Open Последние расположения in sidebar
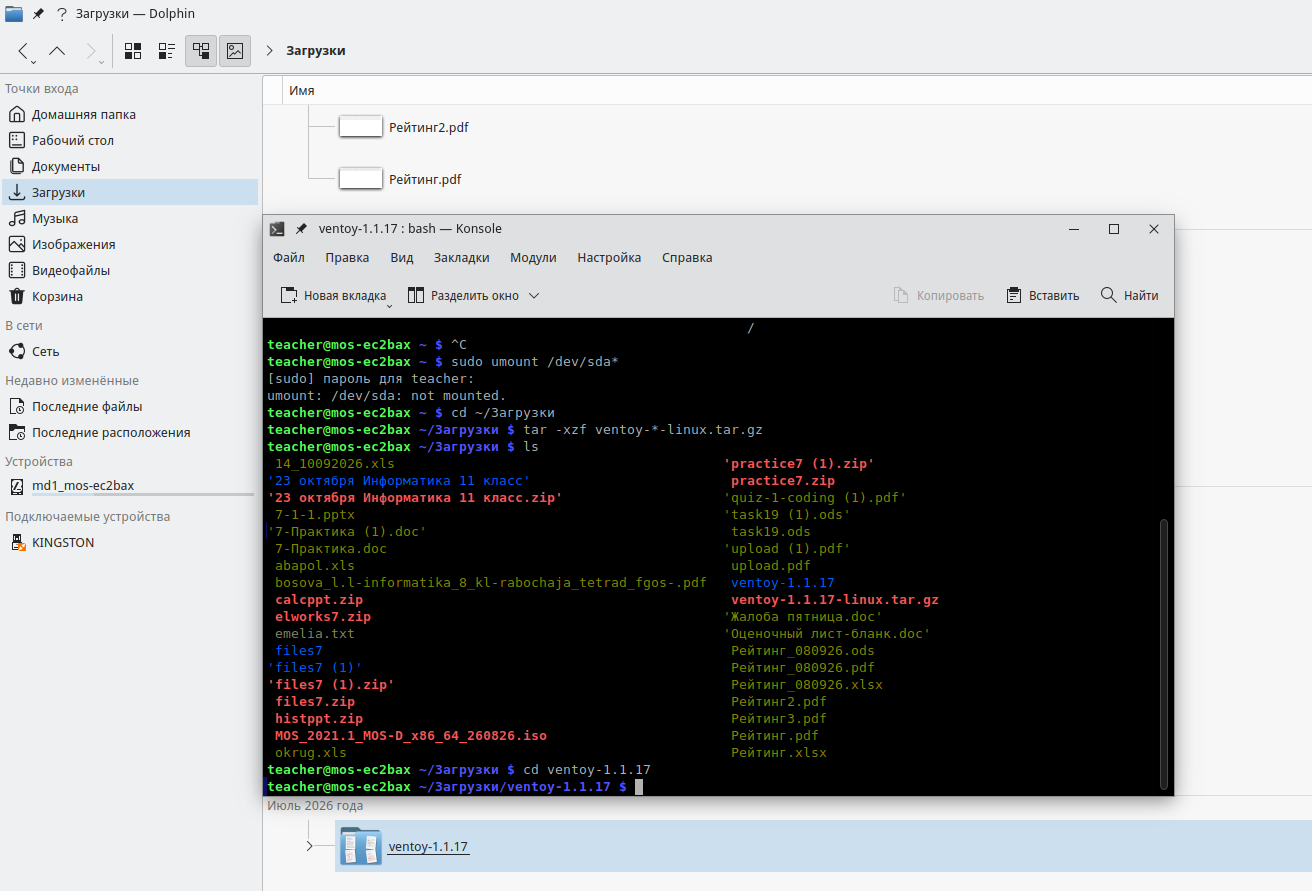Image resolution: width=1312 pixels, height=891 pixels. pos(130,432)
